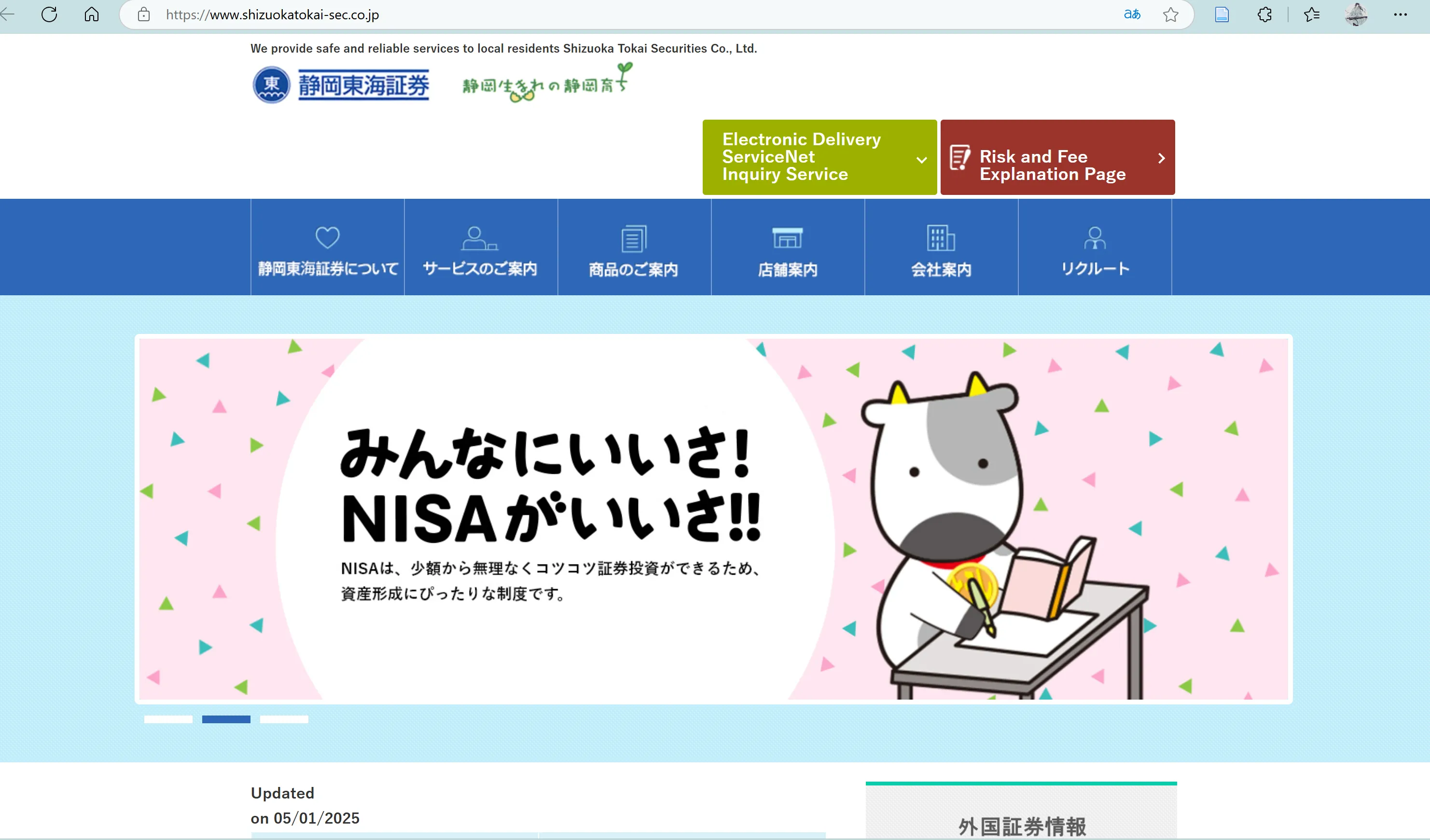This screenshot has width=1430, height=840.
Task: Open 会社案内 menu item
Action: click(941, 247)
